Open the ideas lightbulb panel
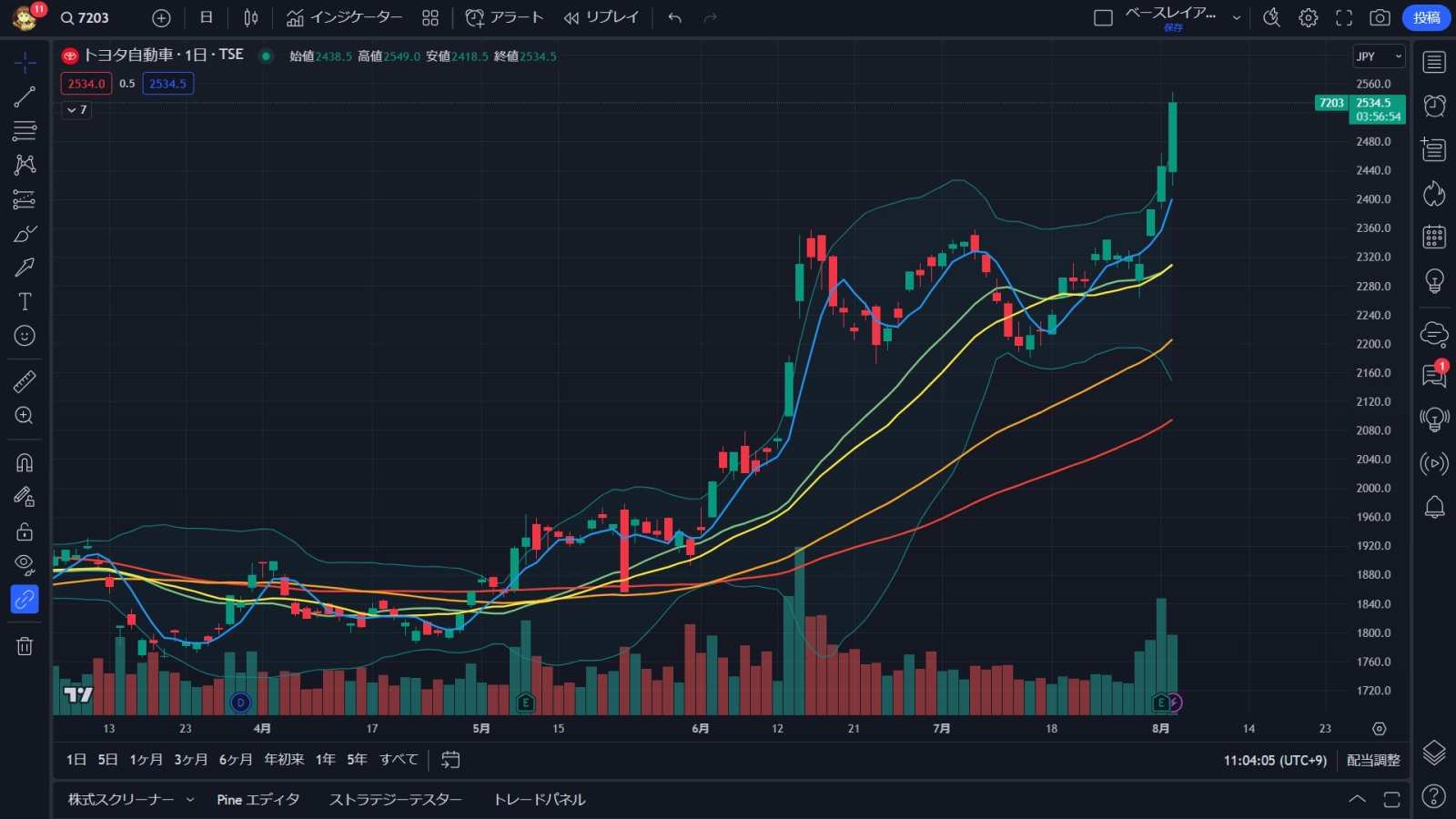 pos(1434,281)
